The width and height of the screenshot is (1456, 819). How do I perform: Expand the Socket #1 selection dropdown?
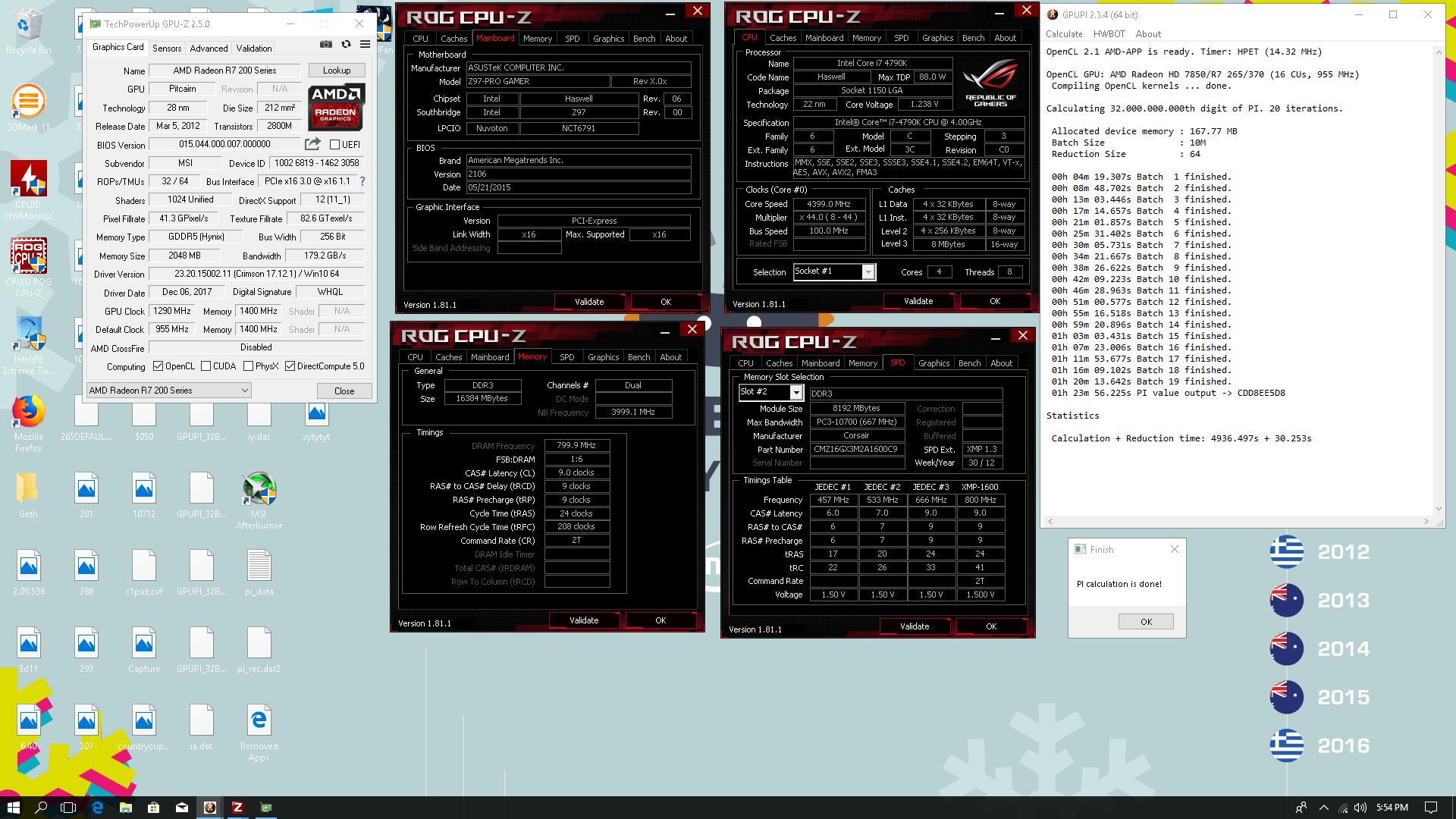click(x=868, y=272)
